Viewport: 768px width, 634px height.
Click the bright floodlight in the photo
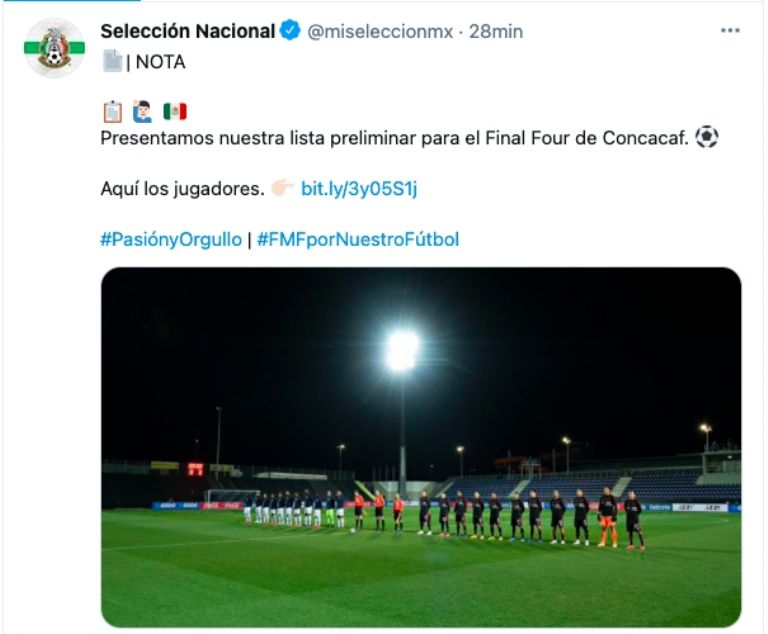pyautogui.click(x=402, y=351)
